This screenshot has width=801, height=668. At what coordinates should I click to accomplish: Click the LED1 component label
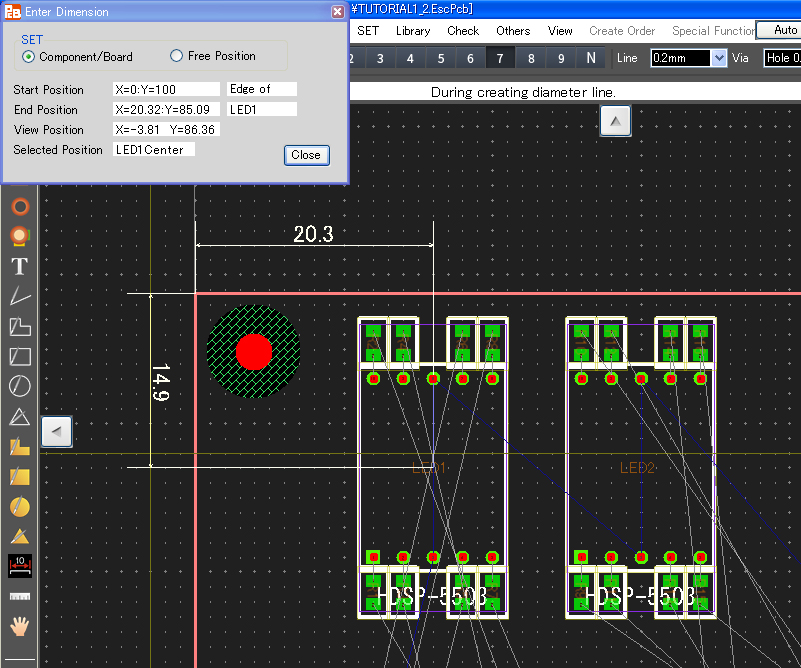[429, 467]
